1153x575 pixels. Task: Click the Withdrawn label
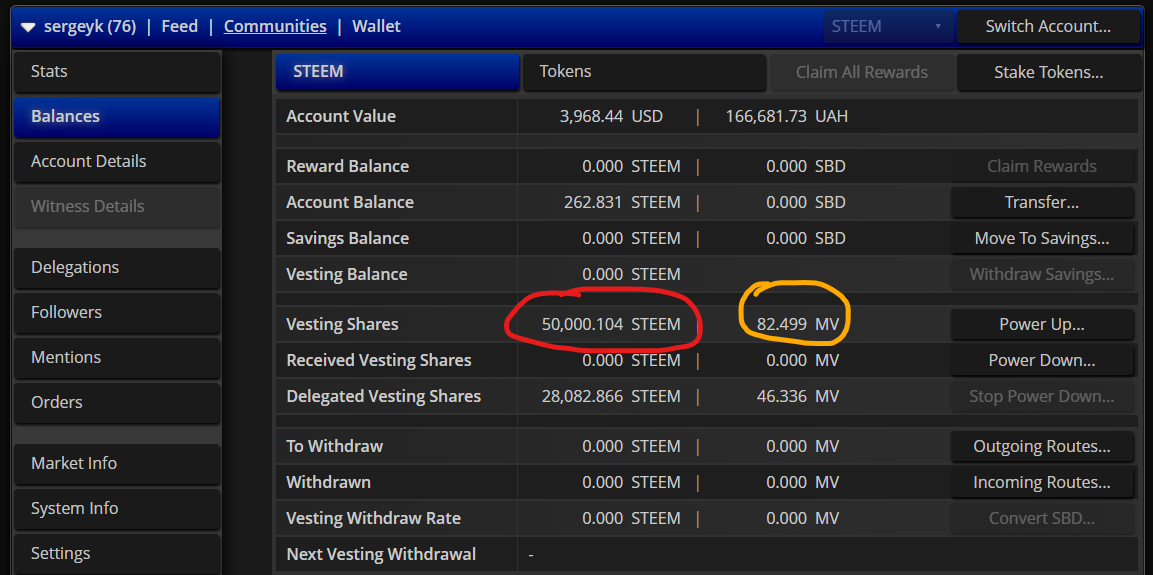tap(329, 482)
